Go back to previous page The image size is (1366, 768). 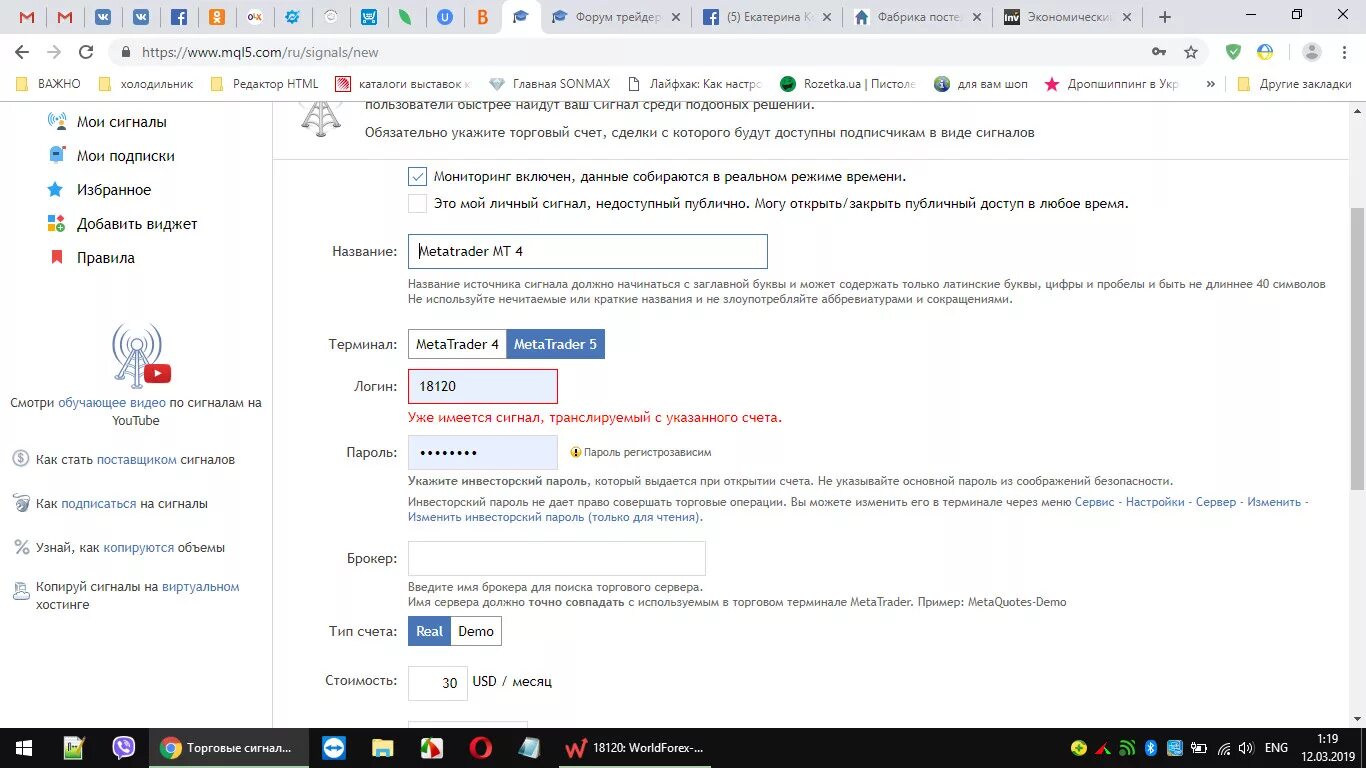click(23, 52)
